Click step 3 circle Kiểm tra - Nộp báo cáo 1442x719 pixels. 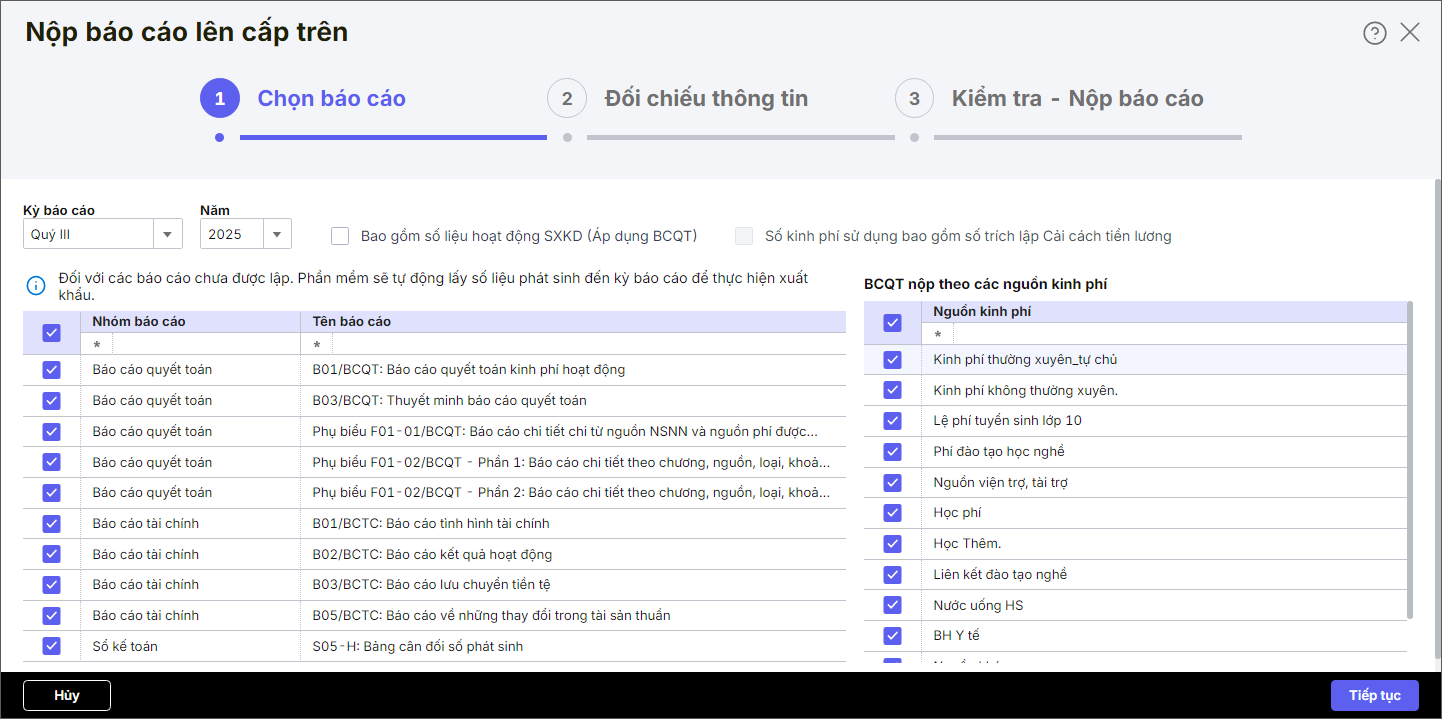914,98
